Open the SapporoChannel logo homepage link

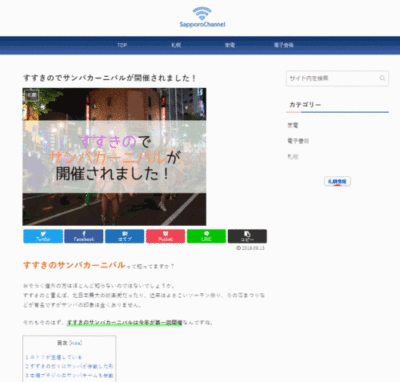point(202,17)
